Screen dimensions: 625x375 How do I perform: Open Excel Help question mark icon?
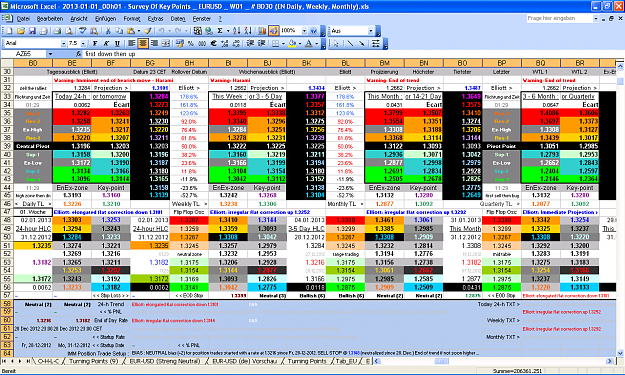pyautogui.click(x=314, y=31)
